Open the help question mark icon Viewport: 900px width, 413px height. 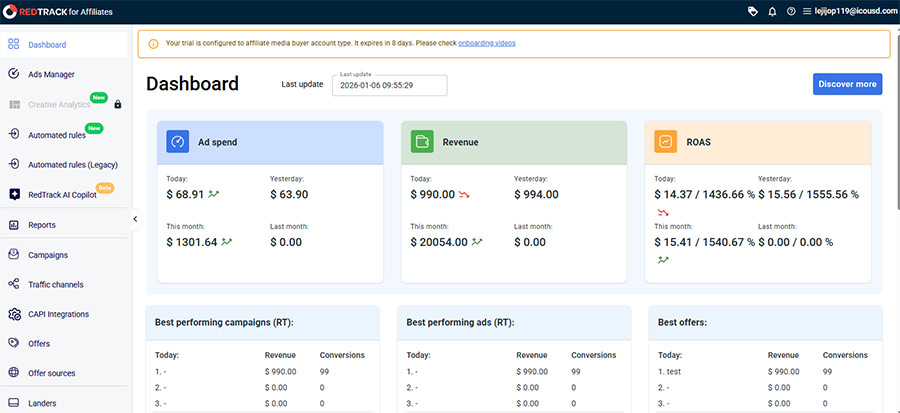791,11
